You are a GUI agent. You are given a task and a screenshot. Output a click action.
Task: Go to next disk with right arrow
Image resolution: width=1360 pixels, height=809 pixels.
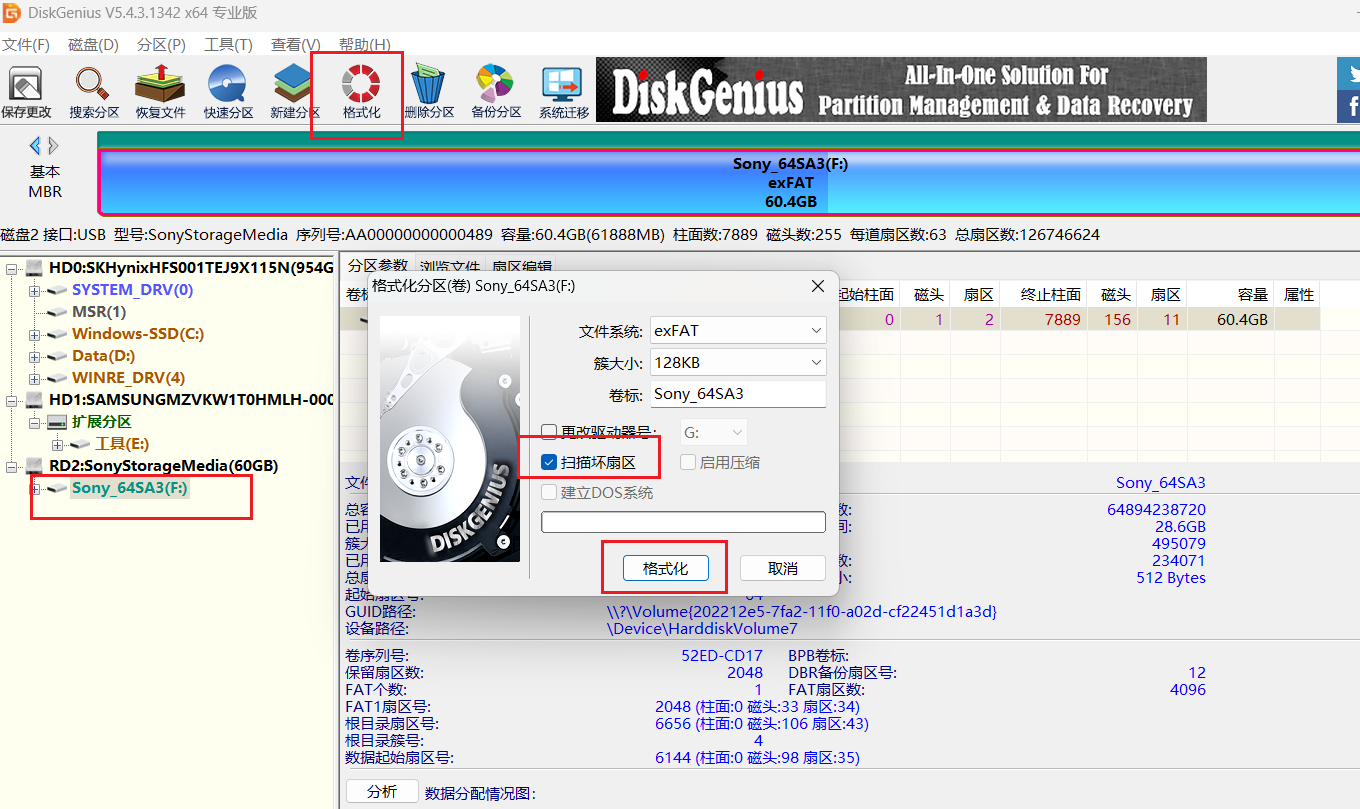(x=53, y=145)
